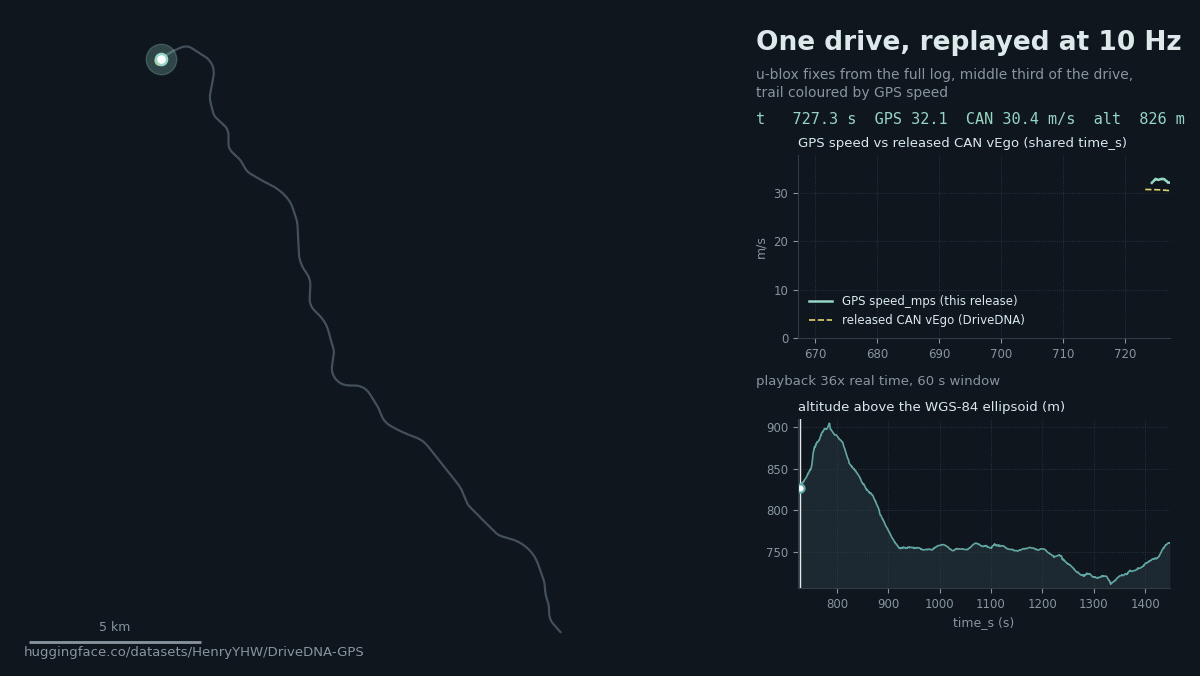Click the u-blox fixes subtitle text
The image size is (1200, 676).
(x=944, y=84)
